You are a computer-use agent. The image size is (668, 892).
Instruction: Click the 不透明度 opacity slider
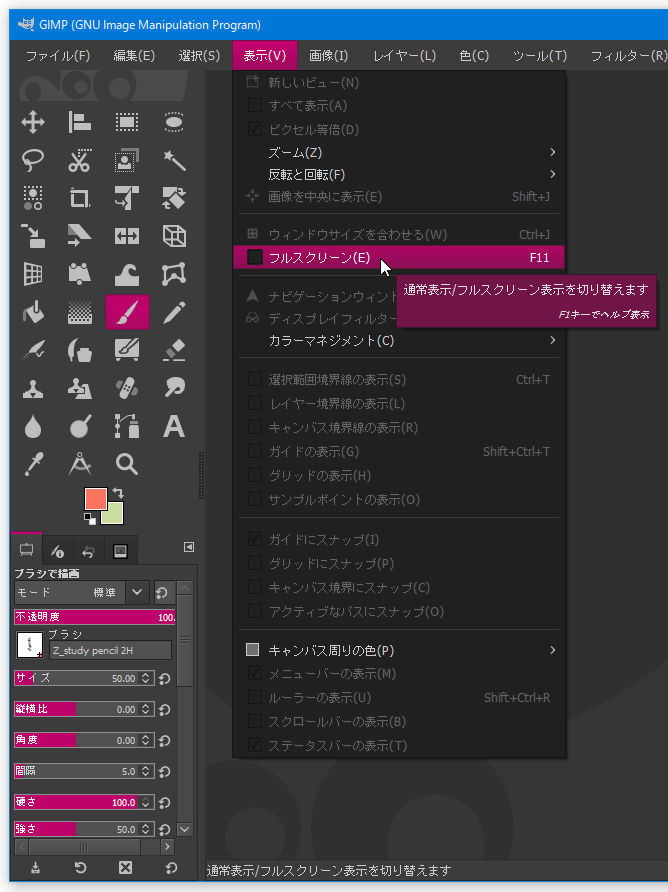tap(95, 617)
